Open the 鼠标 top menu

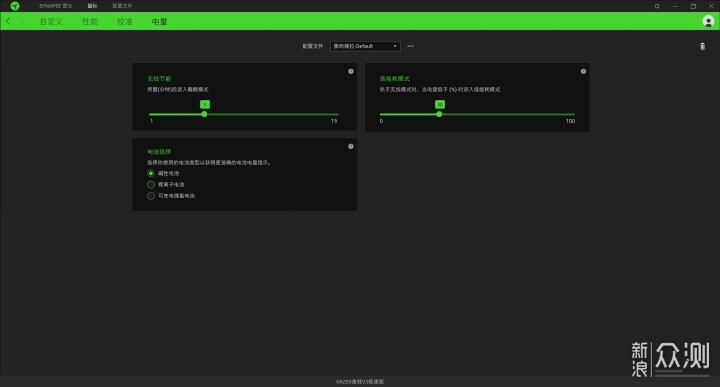click(92, 6)
